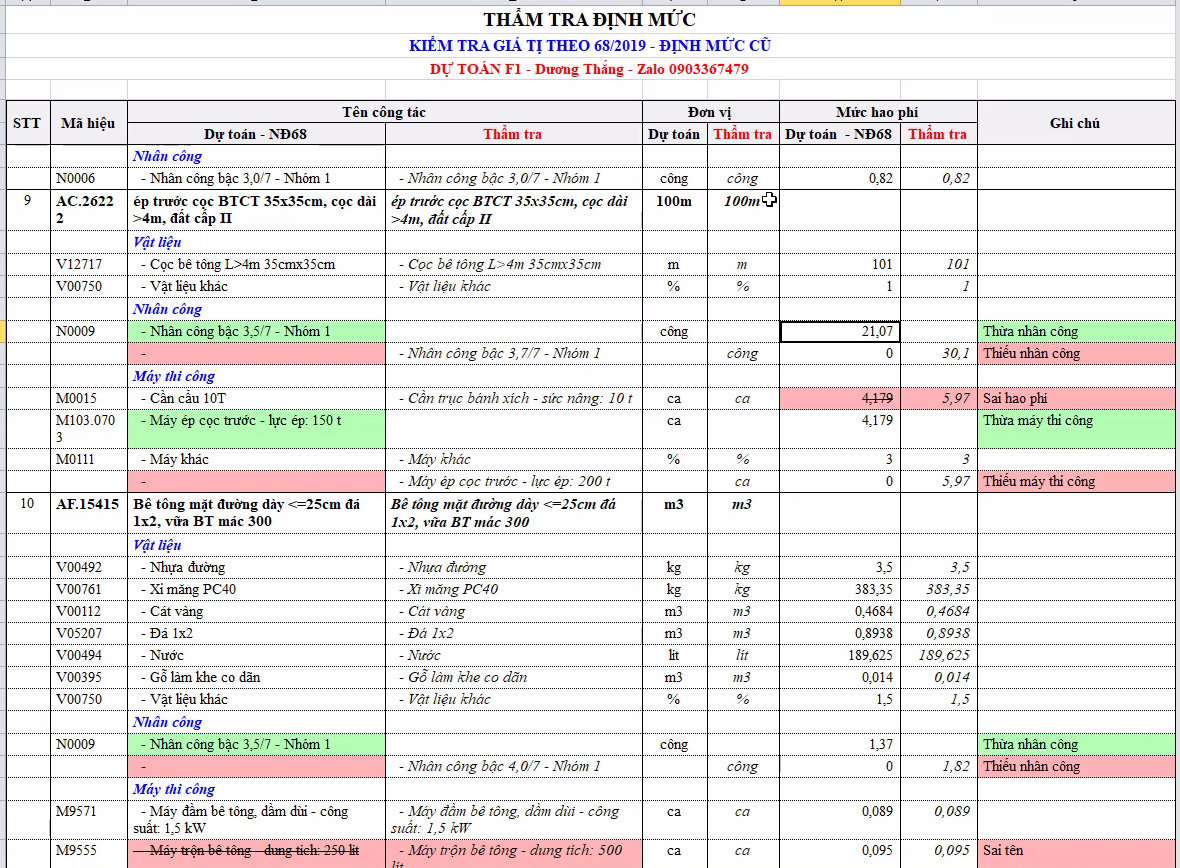Select the 'STT' header cell
Viewport: 1180px width, 868px height.
(x=27, y=123)
